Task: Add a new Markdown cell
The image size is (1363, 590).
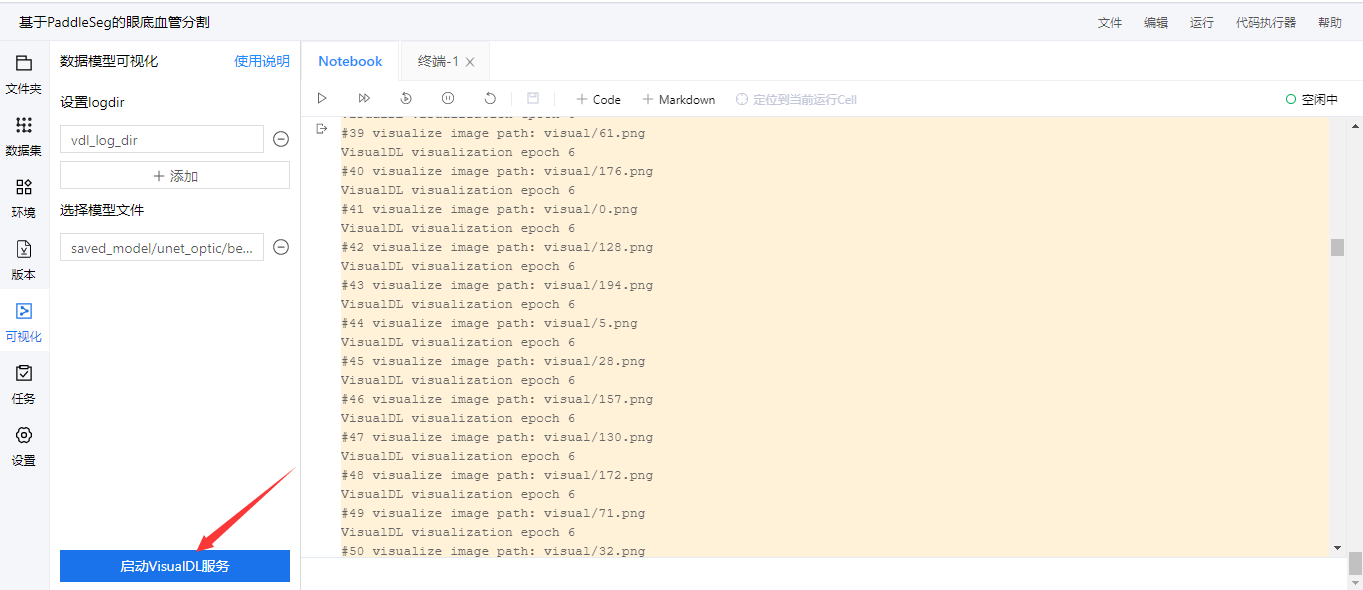Action: coord(678,99)
